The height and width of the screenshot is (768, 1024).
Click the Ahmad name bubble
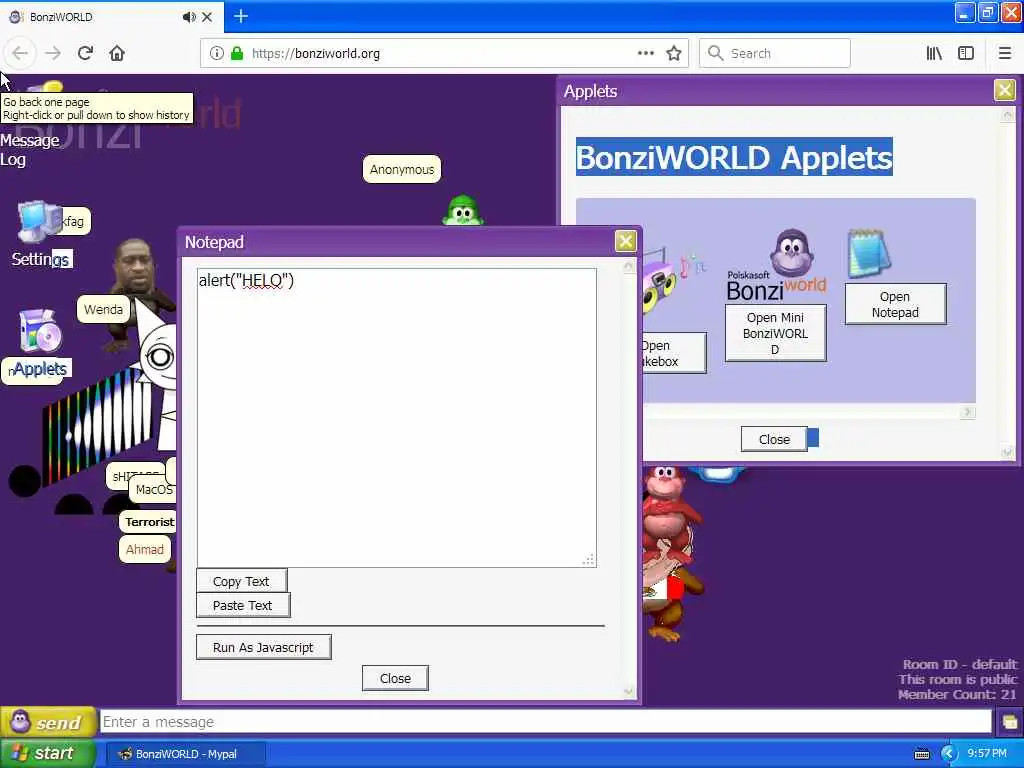pos(145,549)
